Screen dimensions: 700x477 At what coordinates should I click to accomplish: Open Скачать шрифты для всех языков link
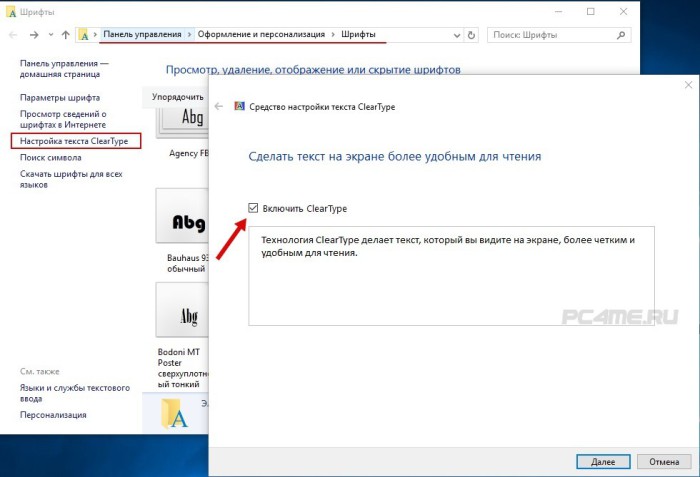pos(71,179)
